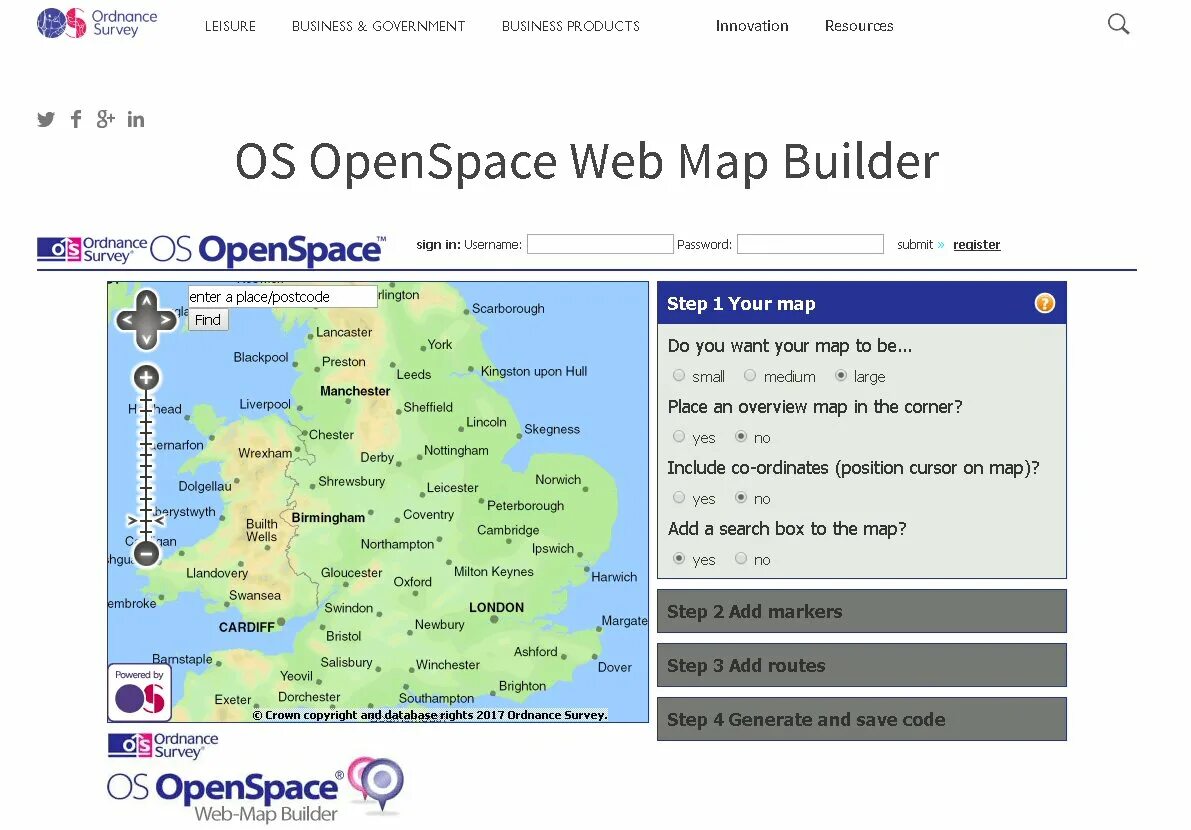Image resolution: width=1191 pixels, height=830 pixels.
Task: Click Oxford label on the map
Action: 412,582
